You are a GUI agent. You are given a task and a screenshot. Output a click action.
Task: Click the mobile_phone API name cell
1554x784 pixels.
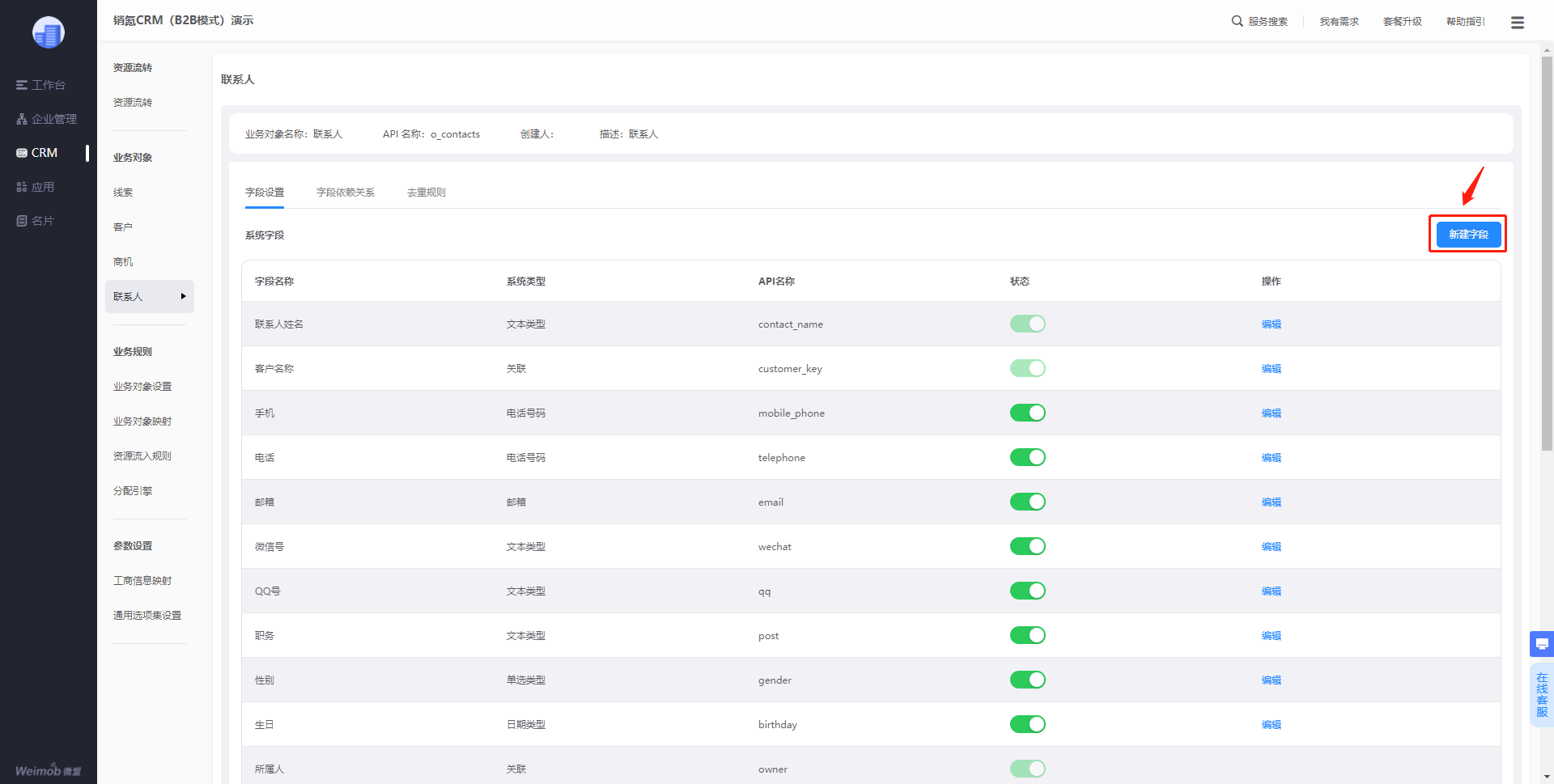pyautogui.click(x=792, y=413)
